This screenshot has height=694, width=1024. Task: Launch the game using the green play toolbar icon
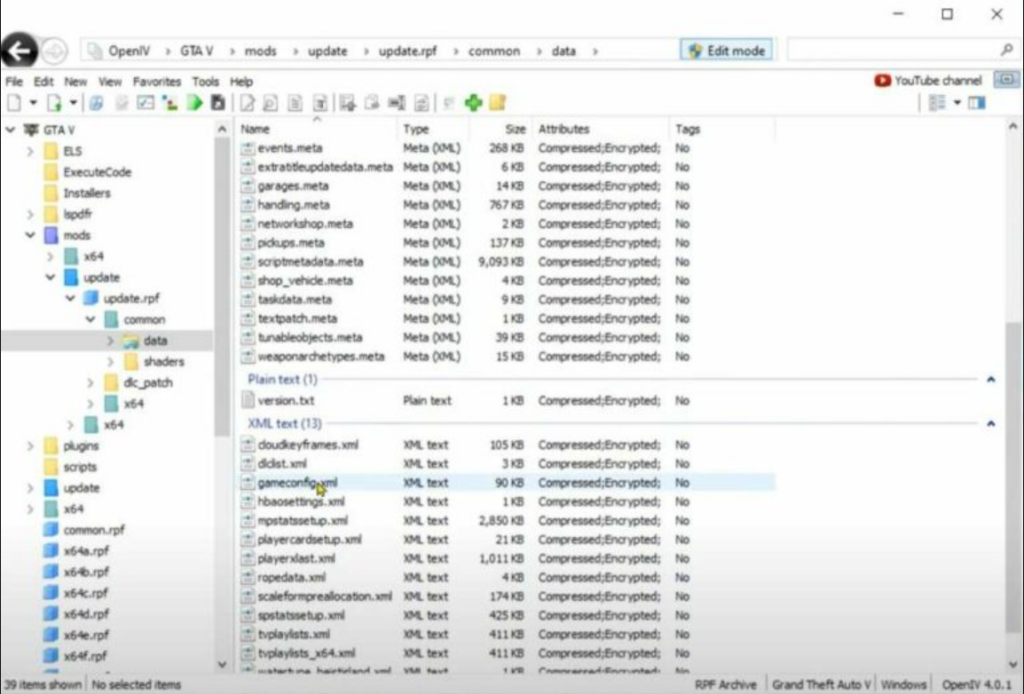(195, 101)
